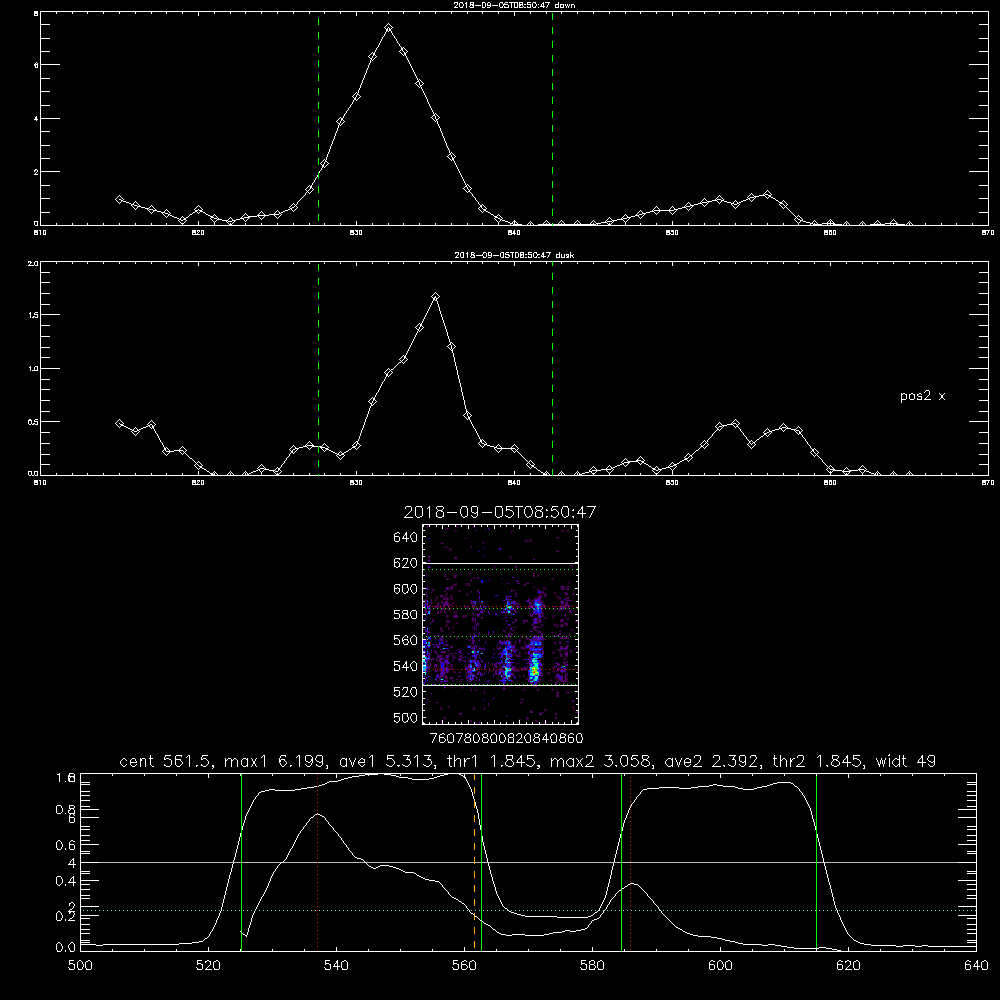The width and height of the screenshot is (1000, 1000).
Task: Click the bottom plot x-axis label 640
Action: [x=976, y=965]
